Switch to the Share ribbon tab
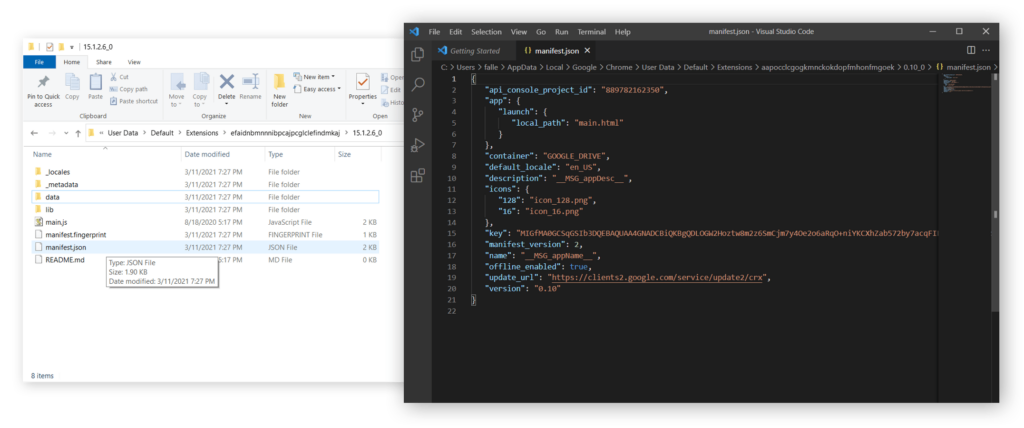The width and height of the screenshot is (1024, 428). tap(104, 62)
